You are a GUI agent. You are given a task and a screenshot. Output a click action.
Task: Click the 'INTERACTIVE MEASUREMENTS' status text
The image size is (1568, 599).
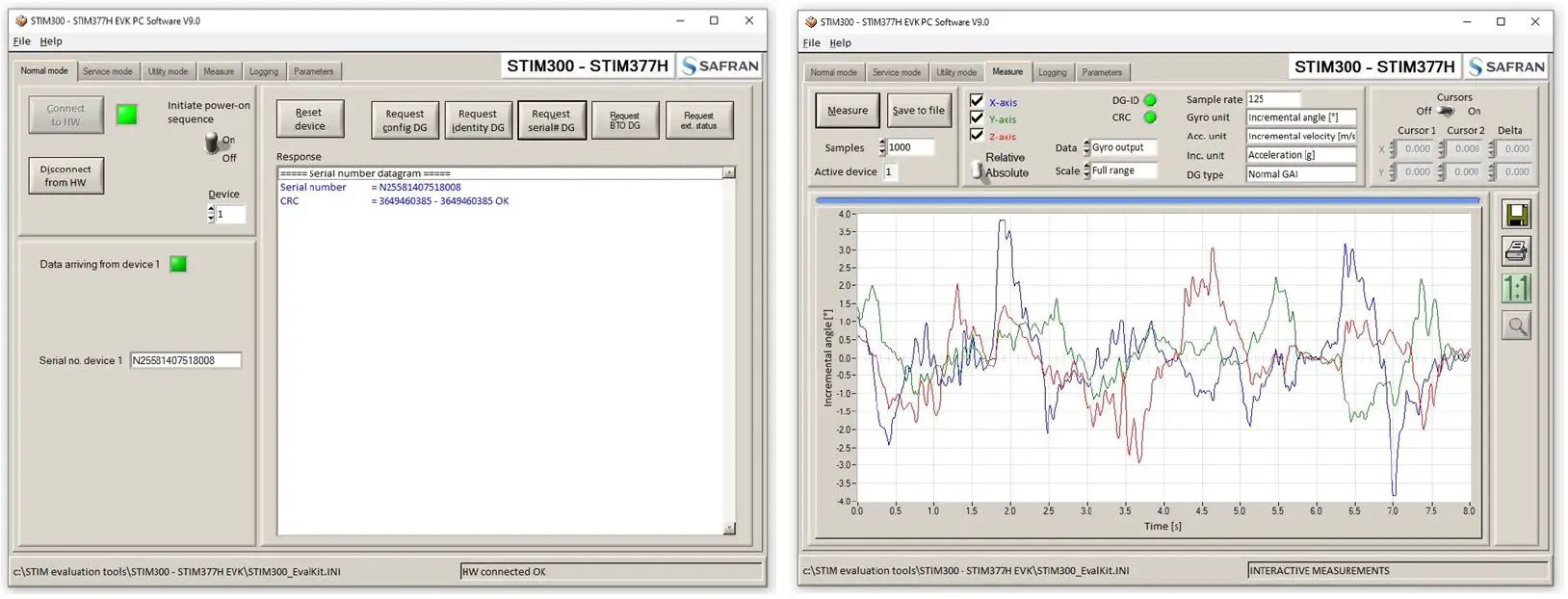[1320, 571]
